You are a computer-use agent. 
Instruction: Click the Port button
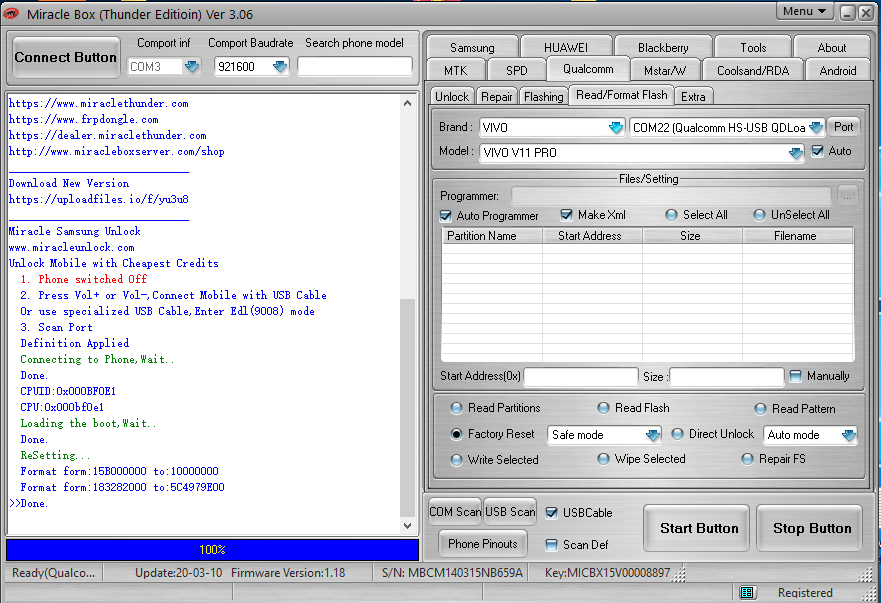843,127
